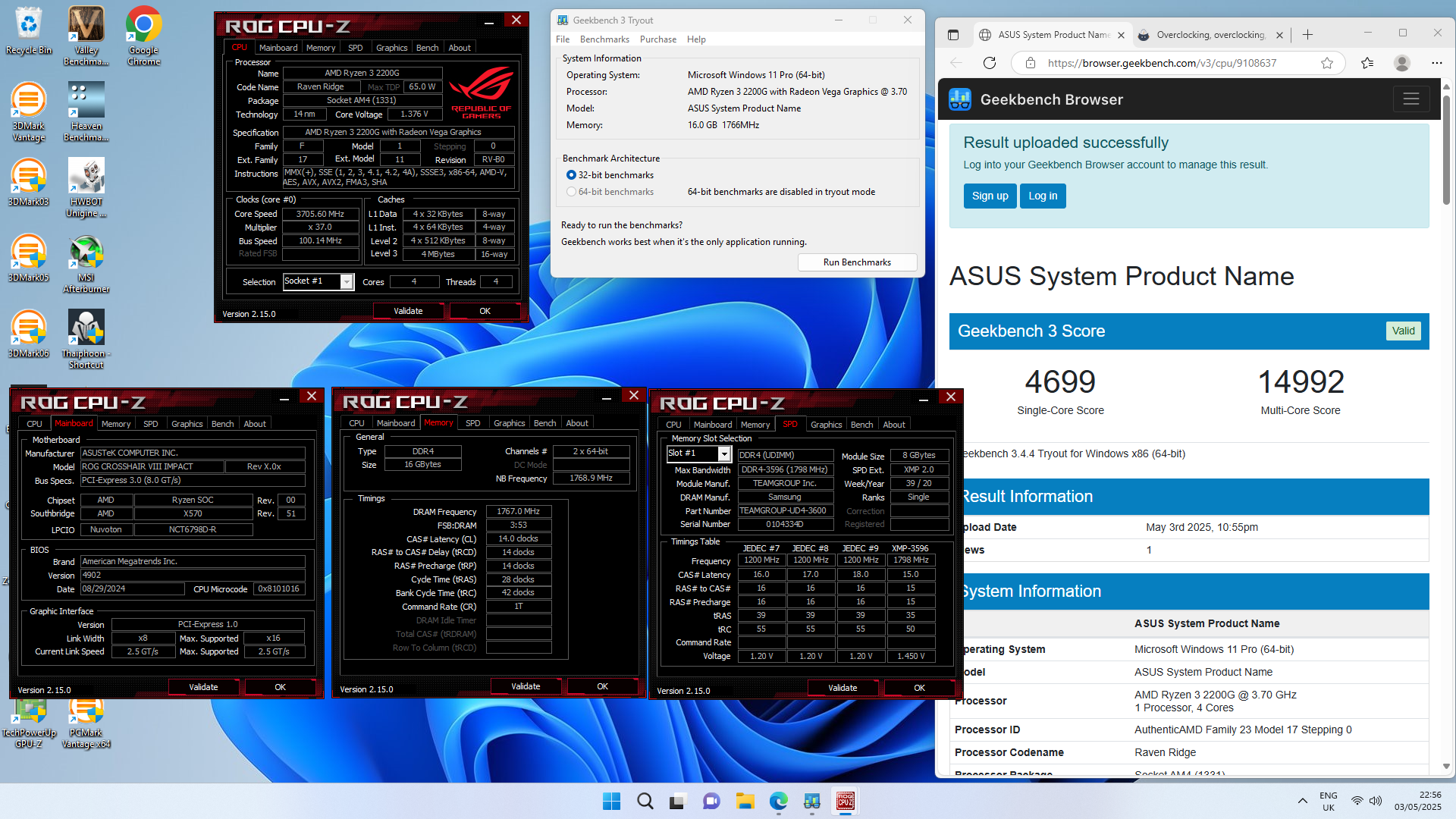Viewport: 1456px width, 819px height.
Task: Launch MSI Afterburner desktop shortcut
Action: [86, 263]
